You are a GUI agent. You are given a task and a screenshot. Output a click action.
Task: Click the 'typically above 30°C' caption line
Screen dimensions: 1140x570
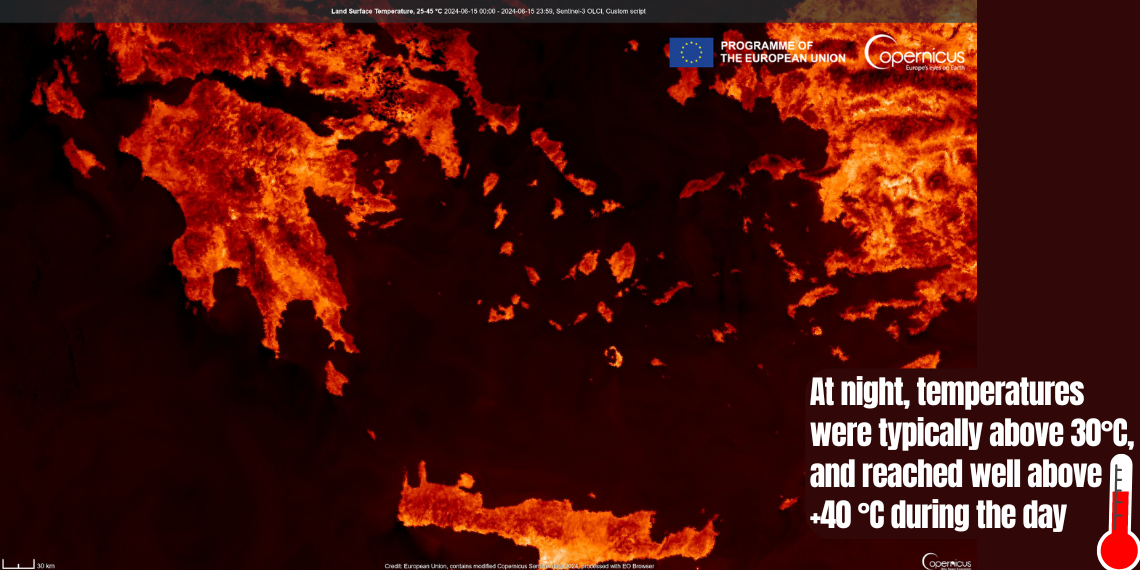pos(971,434)
